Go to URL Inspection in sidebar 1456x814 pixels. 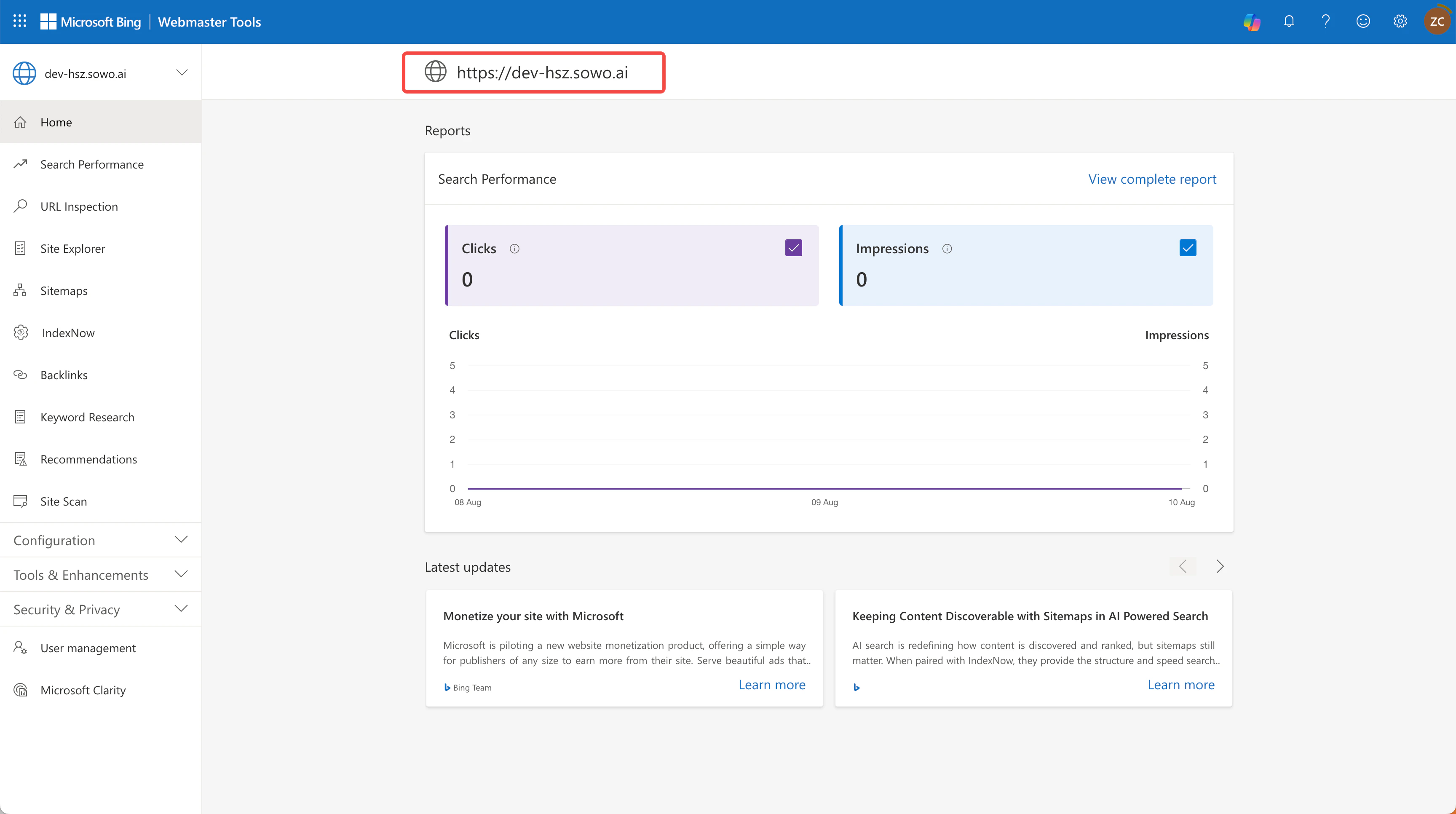click(x=79, y=206)
